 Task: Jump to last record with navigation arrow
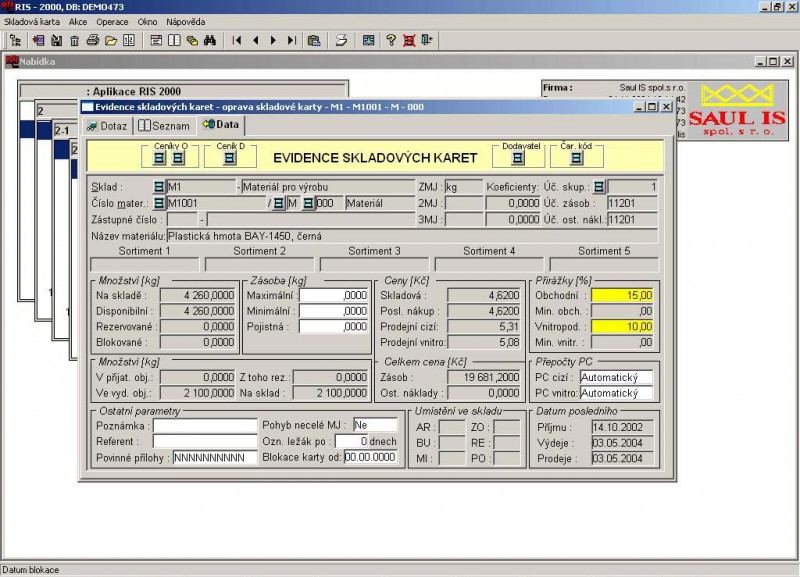coord(291,41)
